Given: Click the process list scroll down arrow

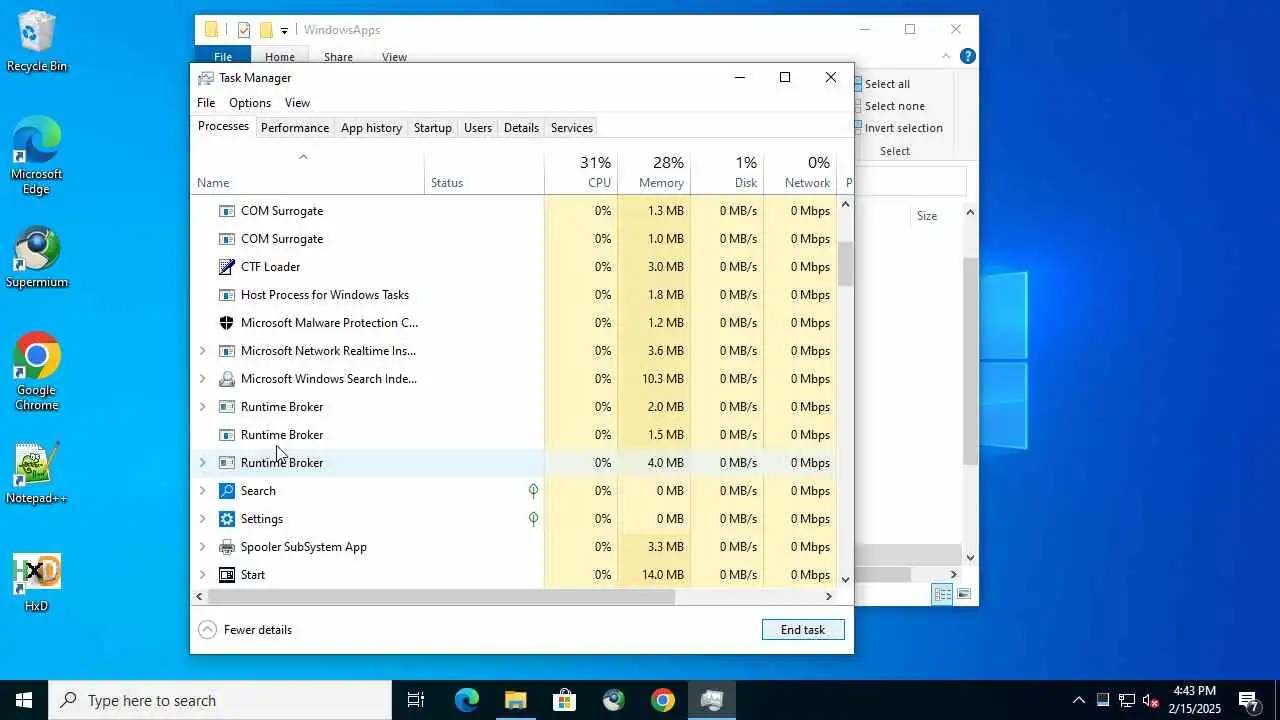Looking at the screenshot, I should click(x=846, y=579).
